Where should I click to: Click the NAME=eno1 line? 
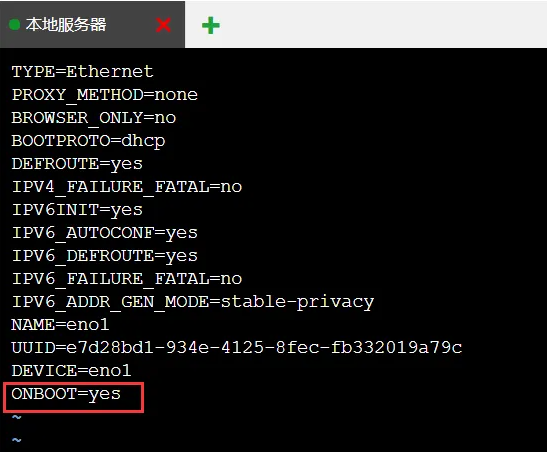(60, 325)
